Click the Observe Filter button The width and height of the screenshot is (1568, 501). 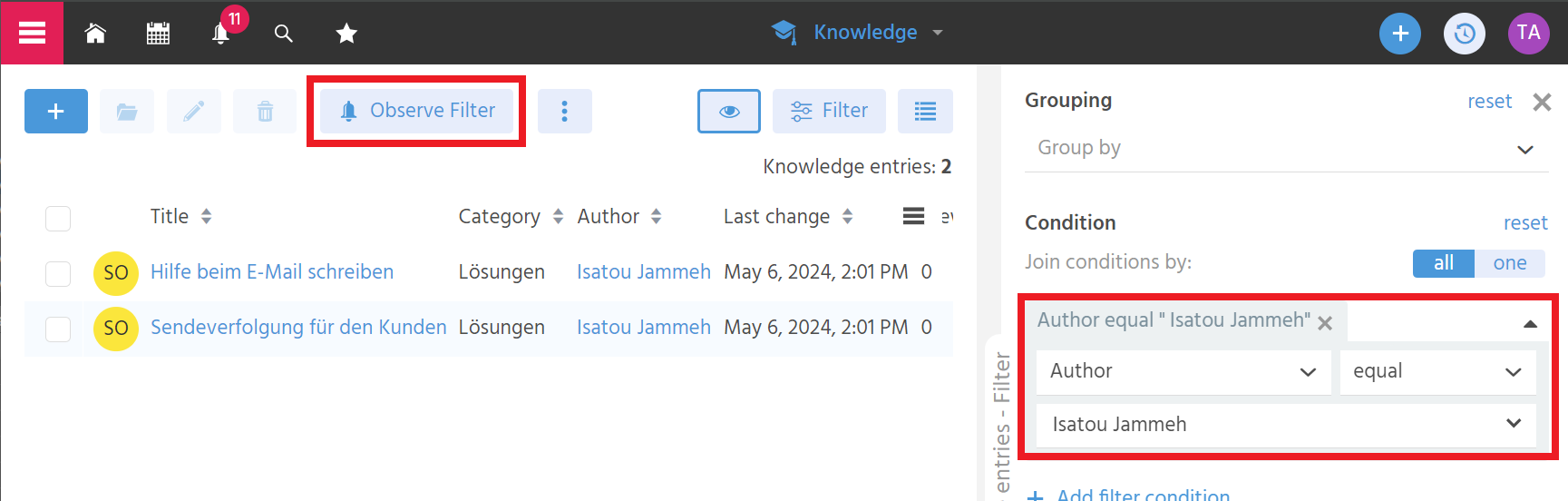click(417, 111)
